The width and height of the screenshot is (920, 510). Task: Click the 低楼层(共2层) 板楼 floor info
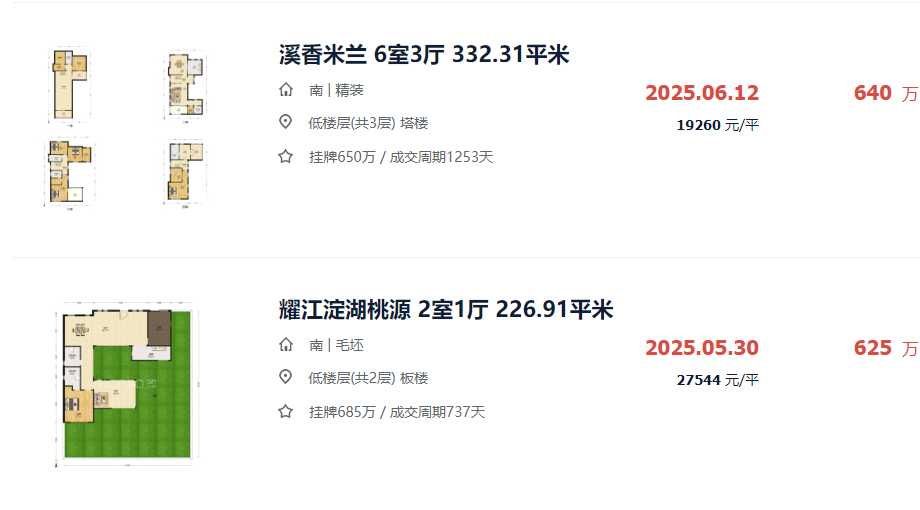[x=369, y=378]
